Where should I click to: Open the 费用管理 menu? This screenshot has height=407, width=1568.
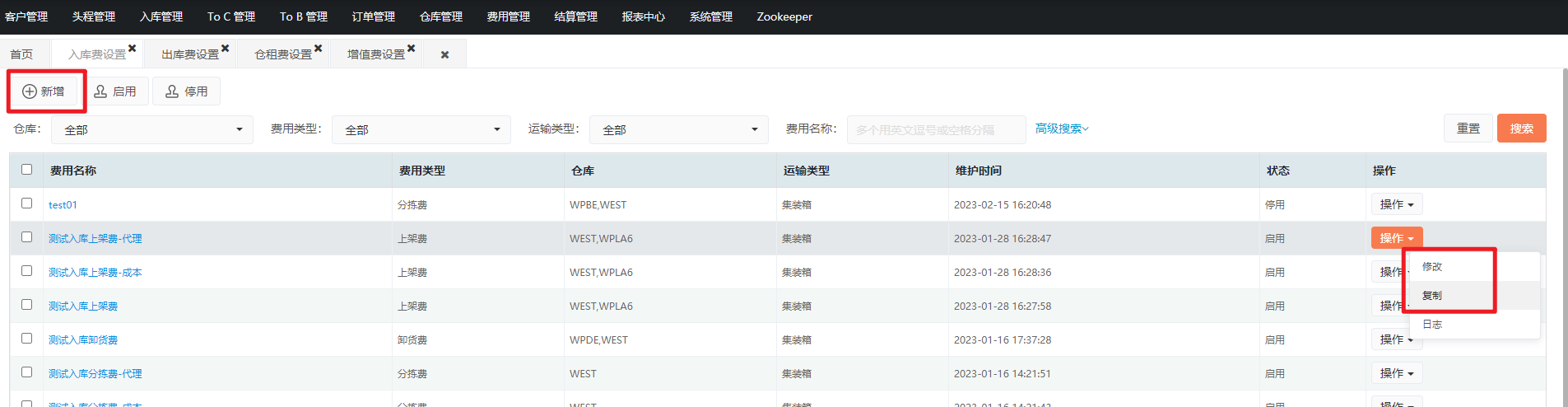(509, 16)
